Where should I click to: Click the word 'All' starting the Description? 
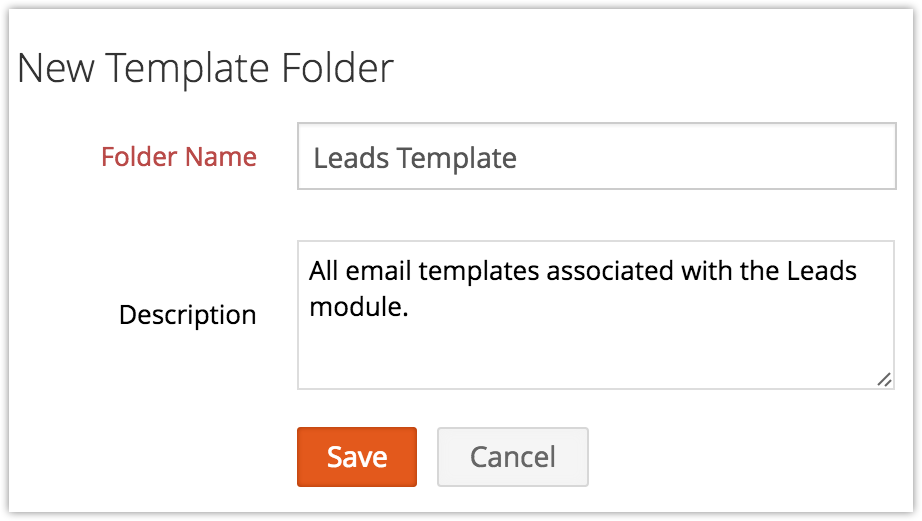(325, 272)
